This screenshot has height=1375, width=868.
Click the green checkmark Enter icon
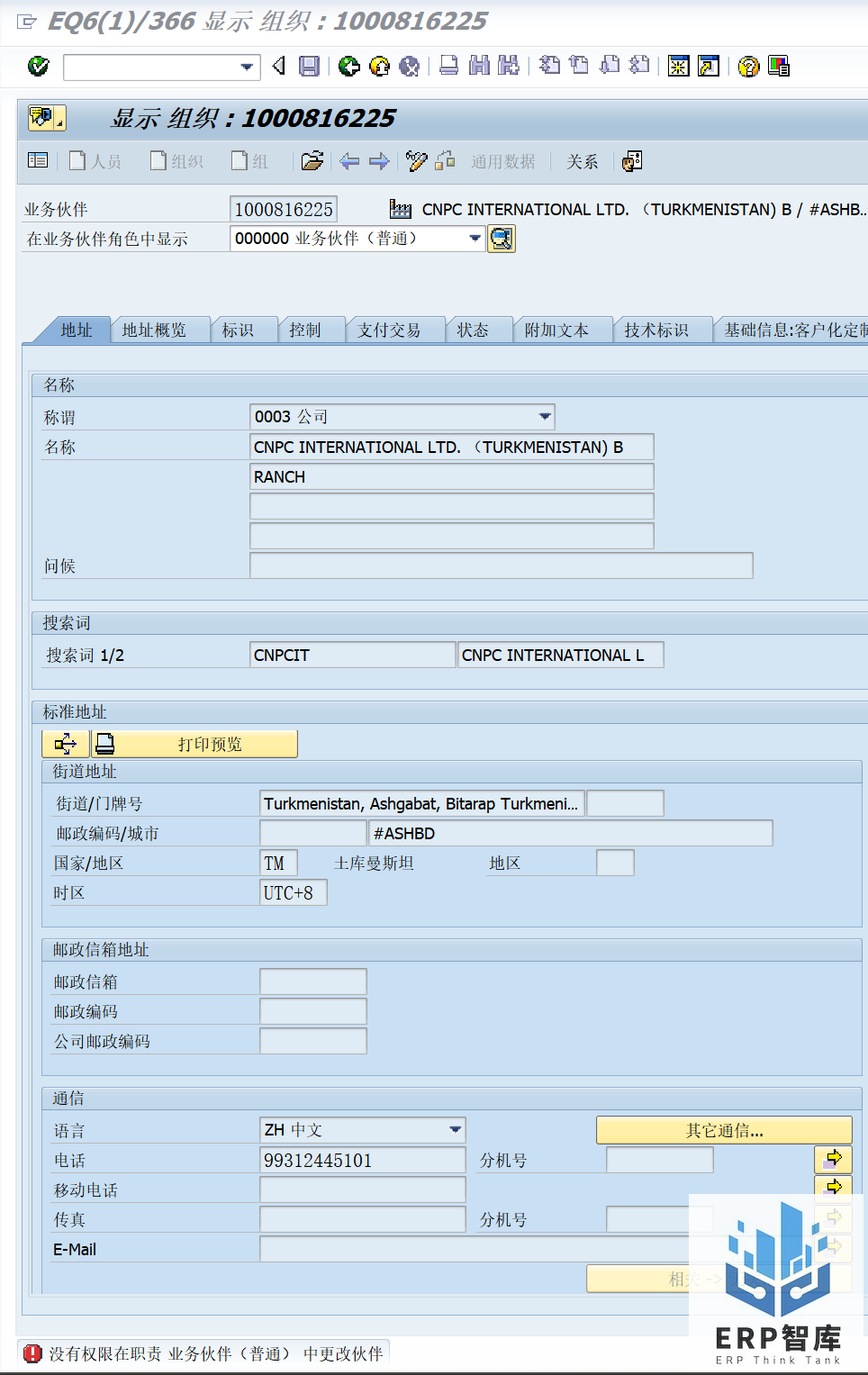click(39, 66)
